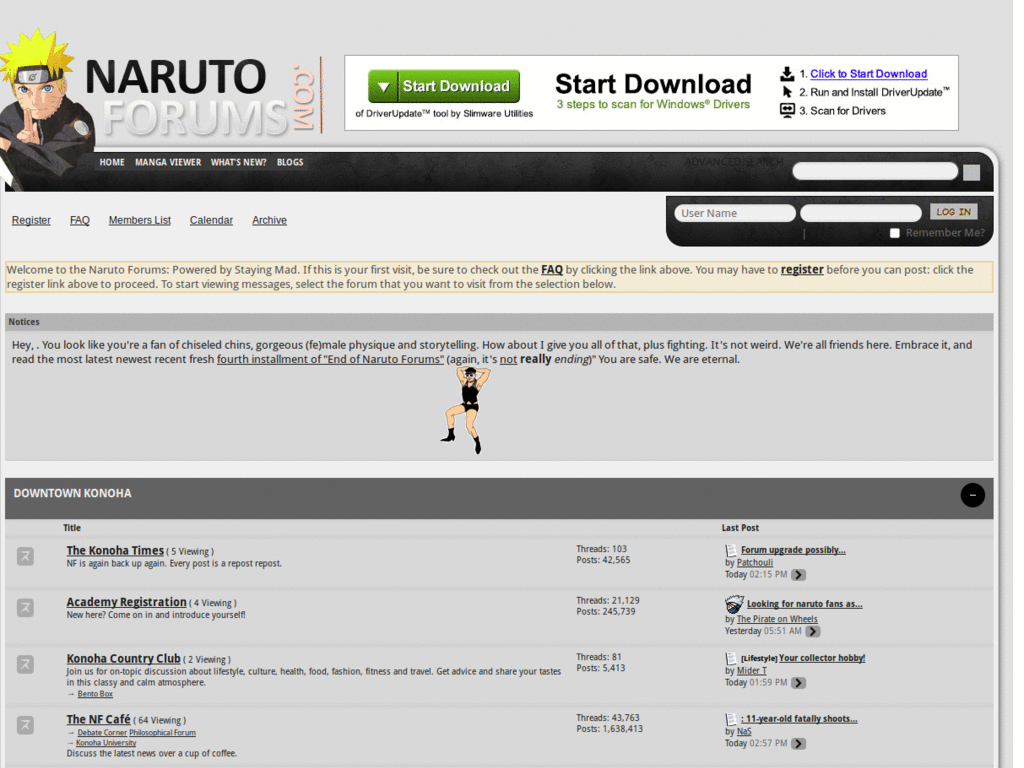The width and height of the screenshot is (1024, 768).
Task: Click the Register link
Action: tap(31, 221)
